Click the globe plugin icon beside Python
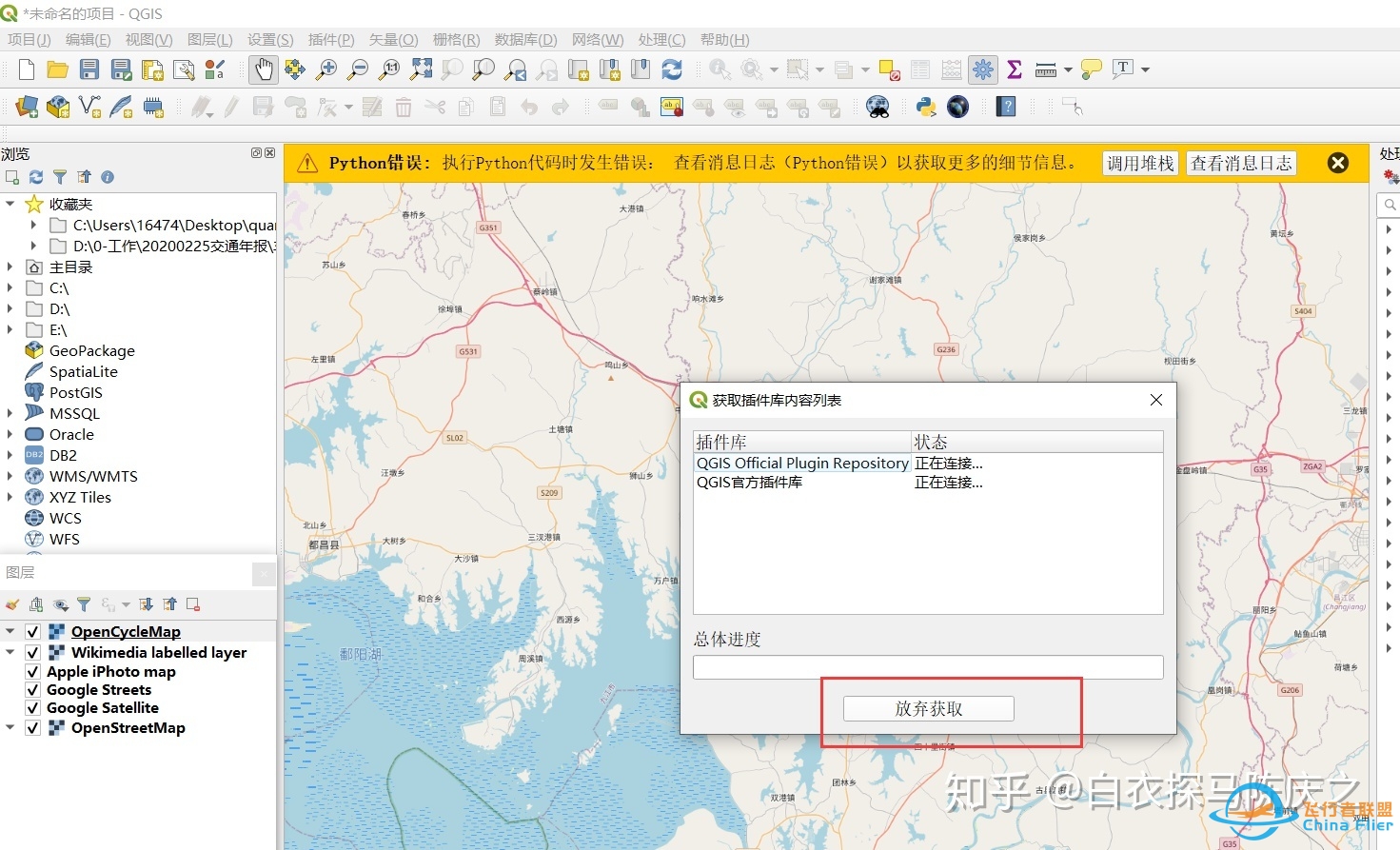 (957, 107)
